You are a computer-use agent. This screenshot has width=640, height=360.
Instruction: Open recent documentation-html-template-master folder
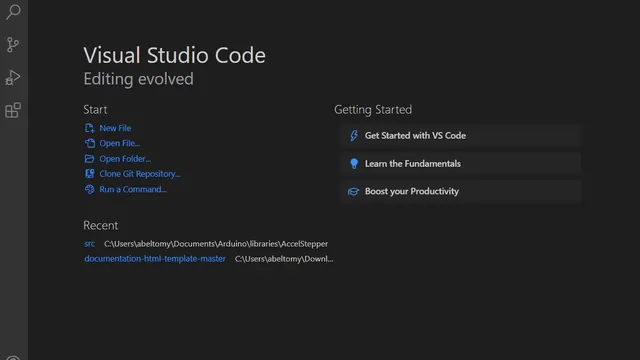point(155,259)
